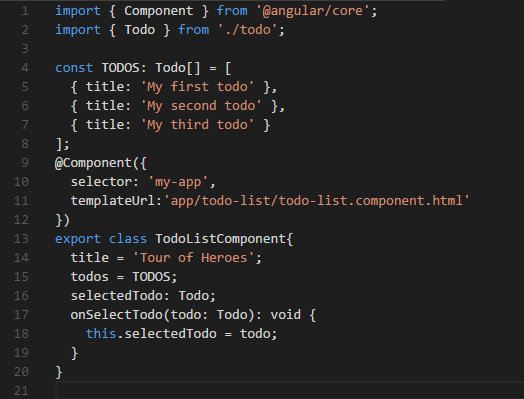This screenshot has width=524, height=399.
Task: Click the TodoListComponent class name
Action: coord(220,239)
